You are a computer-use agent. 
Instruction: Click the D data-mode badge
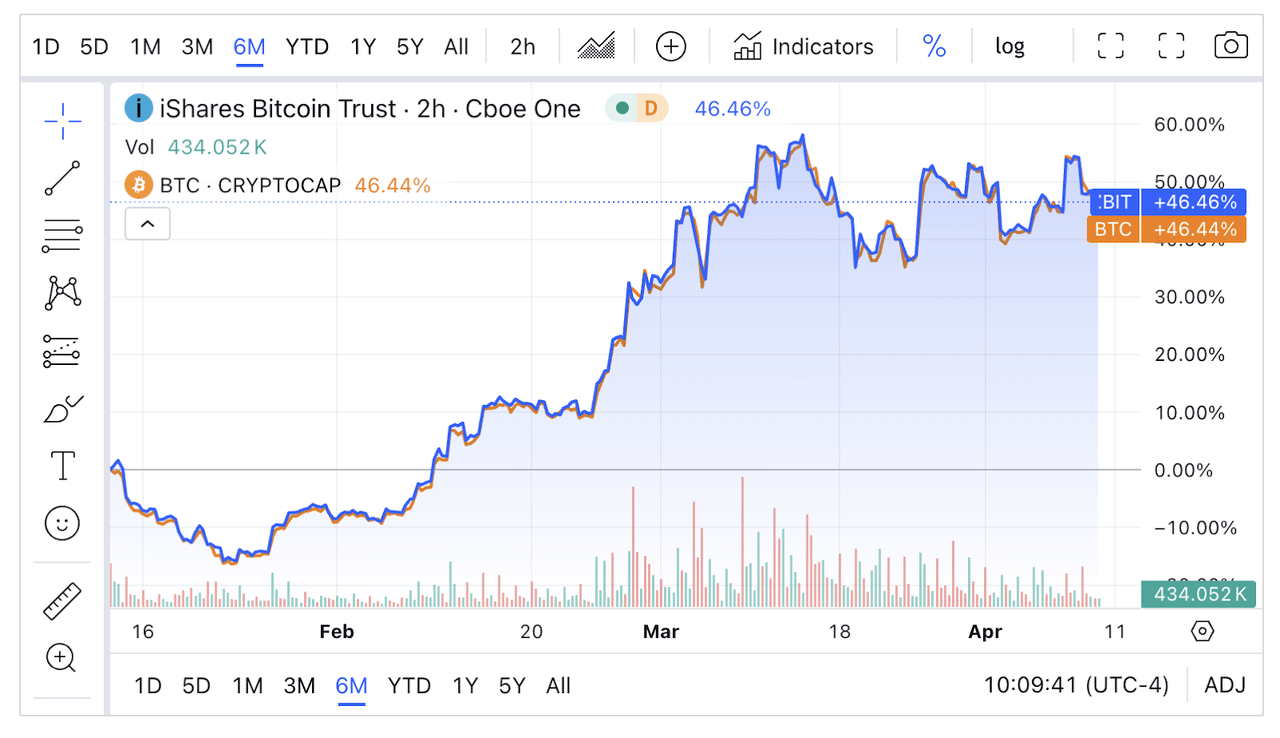tap(651, 108)
